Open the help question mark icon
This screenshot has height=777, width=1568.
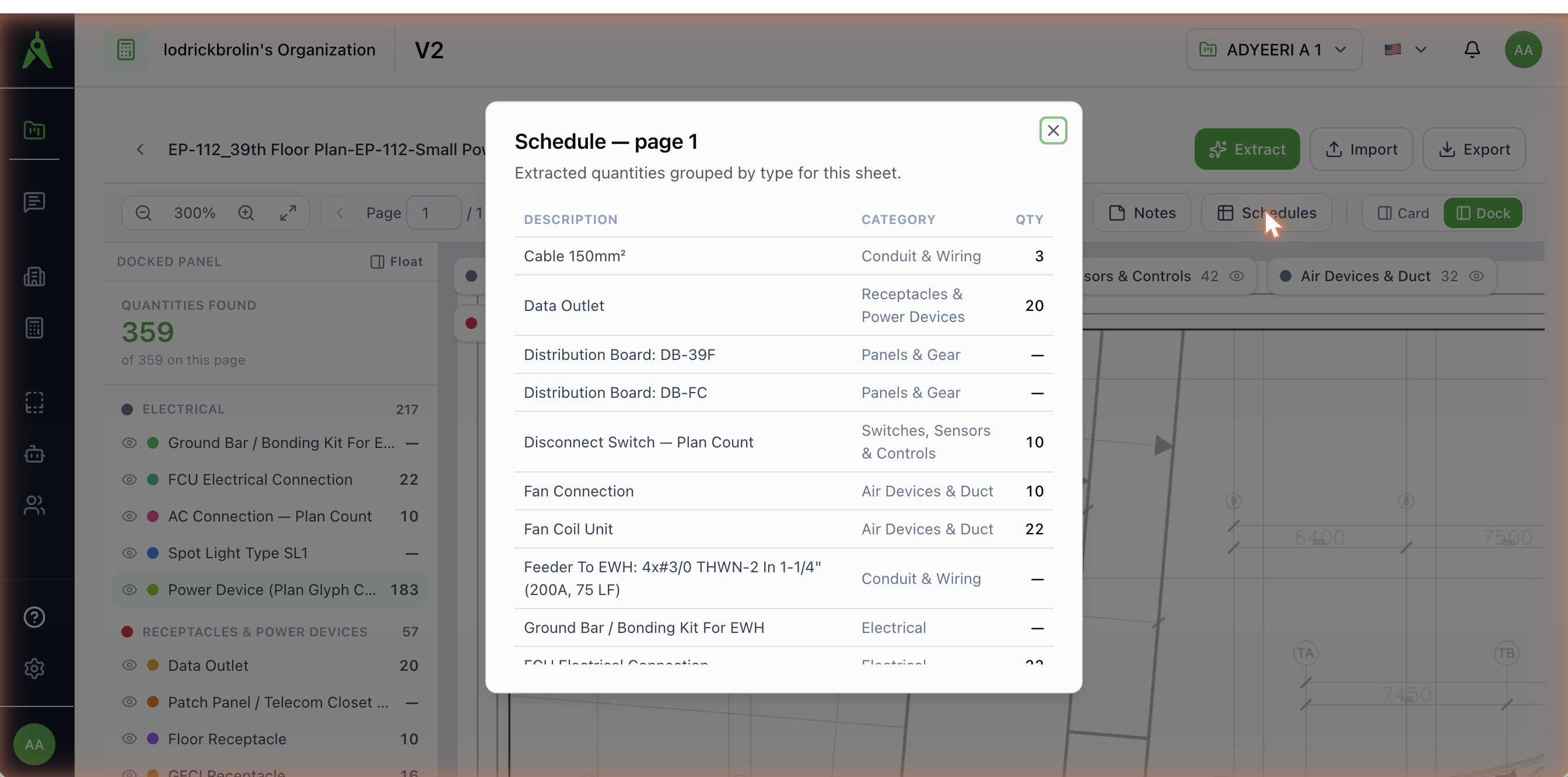point(34,617)
